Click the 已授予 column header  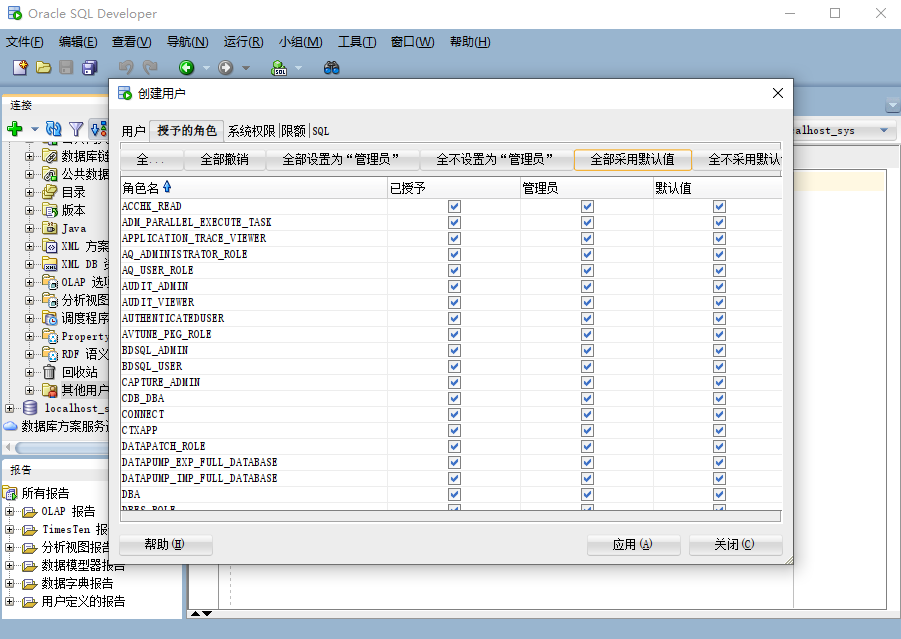(453, 188)
